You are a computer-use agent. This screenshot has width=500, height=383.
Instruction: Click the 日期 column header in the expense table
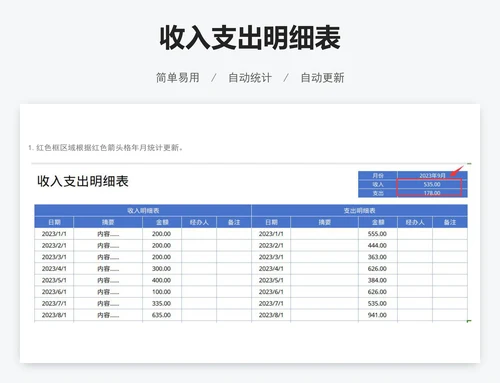pyautogui.click(x=271, y=222)
